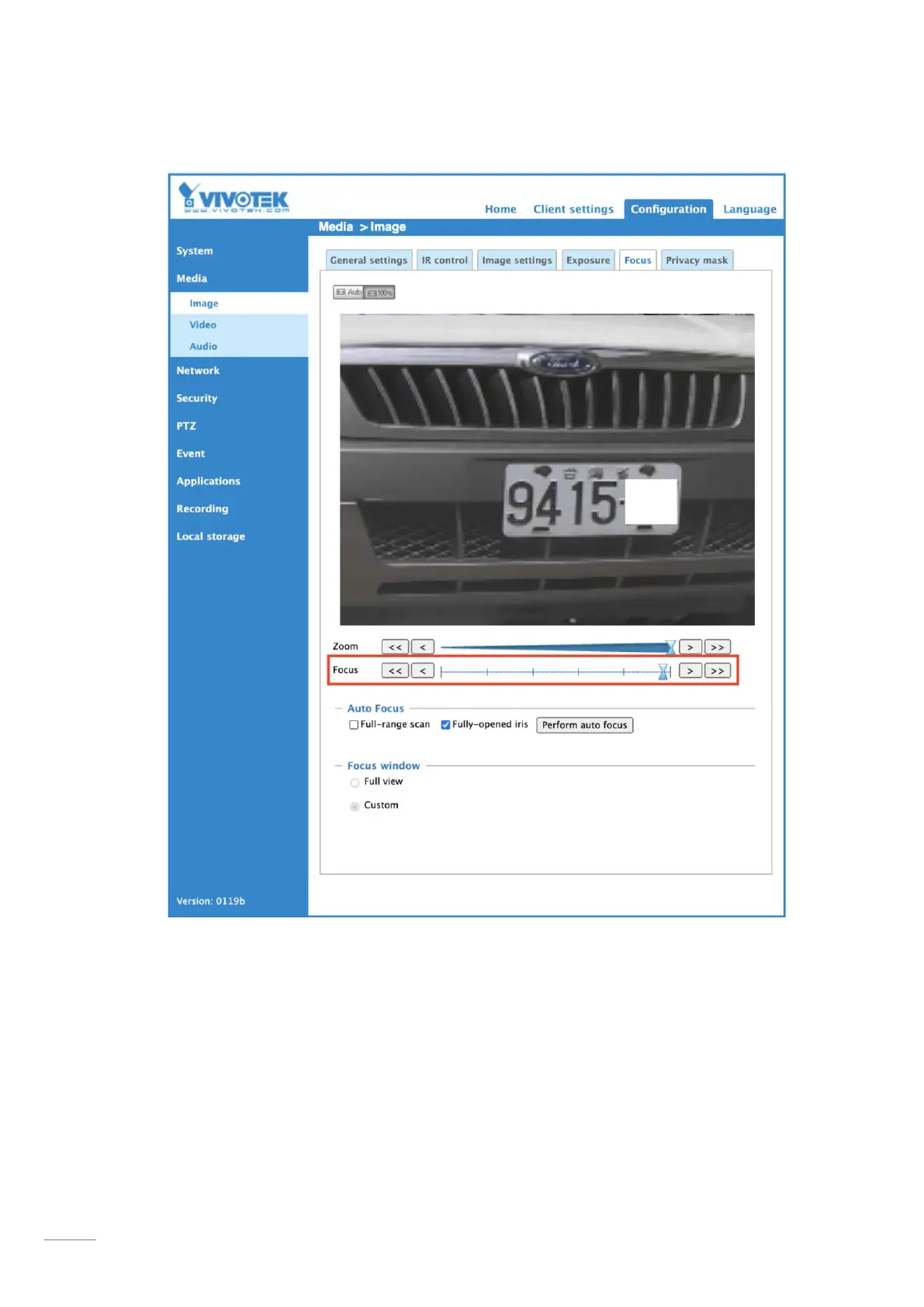Click Perform auto focus button

click(x=584, y=725)
